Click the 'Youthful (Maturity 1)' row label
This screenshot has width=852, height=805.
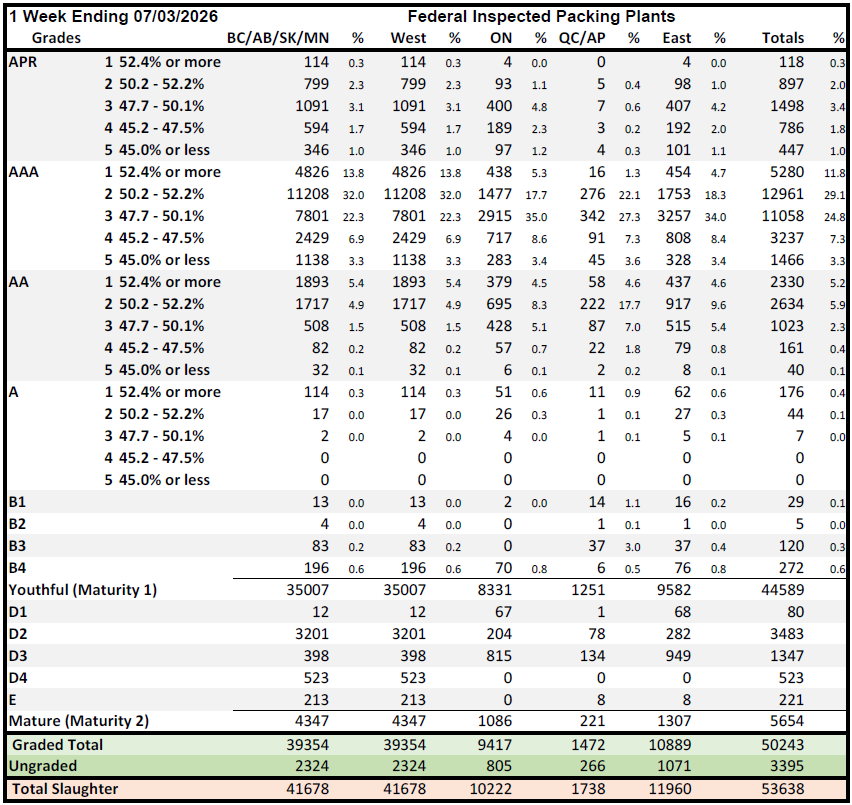point(82,590)
